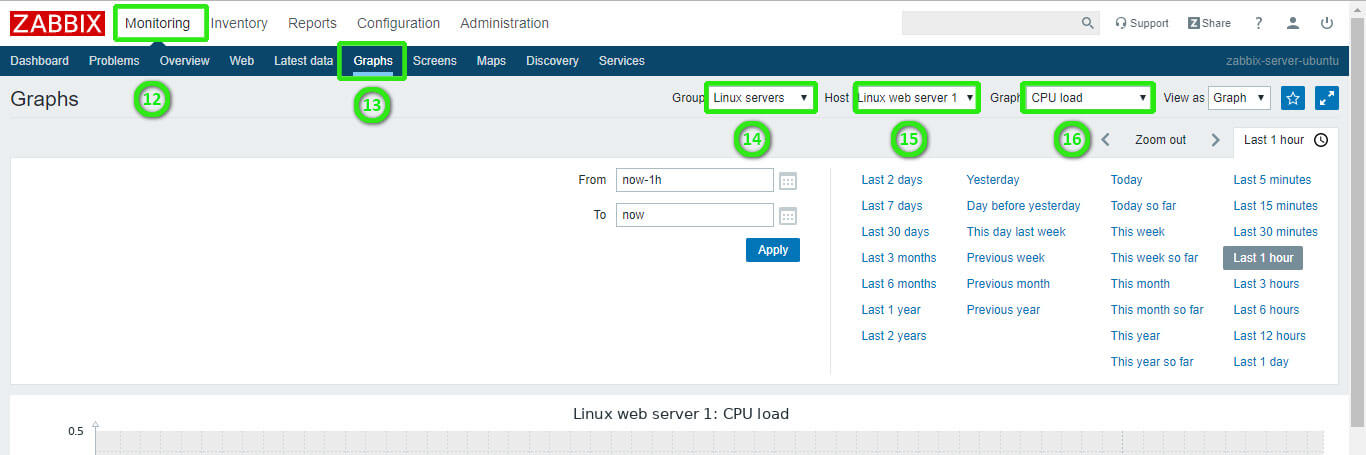Open the Administration menu
Screen dimensions: 1366x455
pos(504,23)
